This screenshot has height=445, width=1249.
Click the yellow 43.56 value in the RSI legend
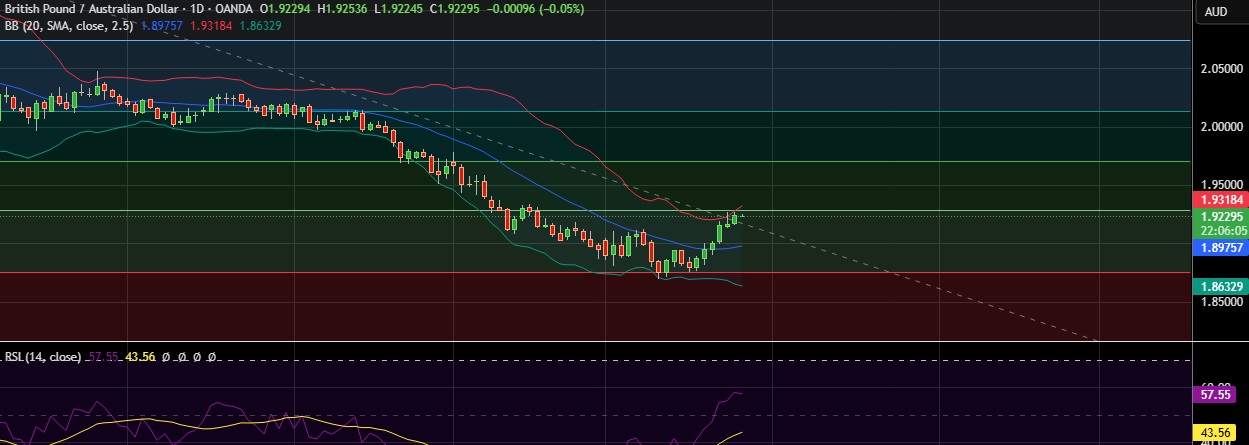point(140,356)
